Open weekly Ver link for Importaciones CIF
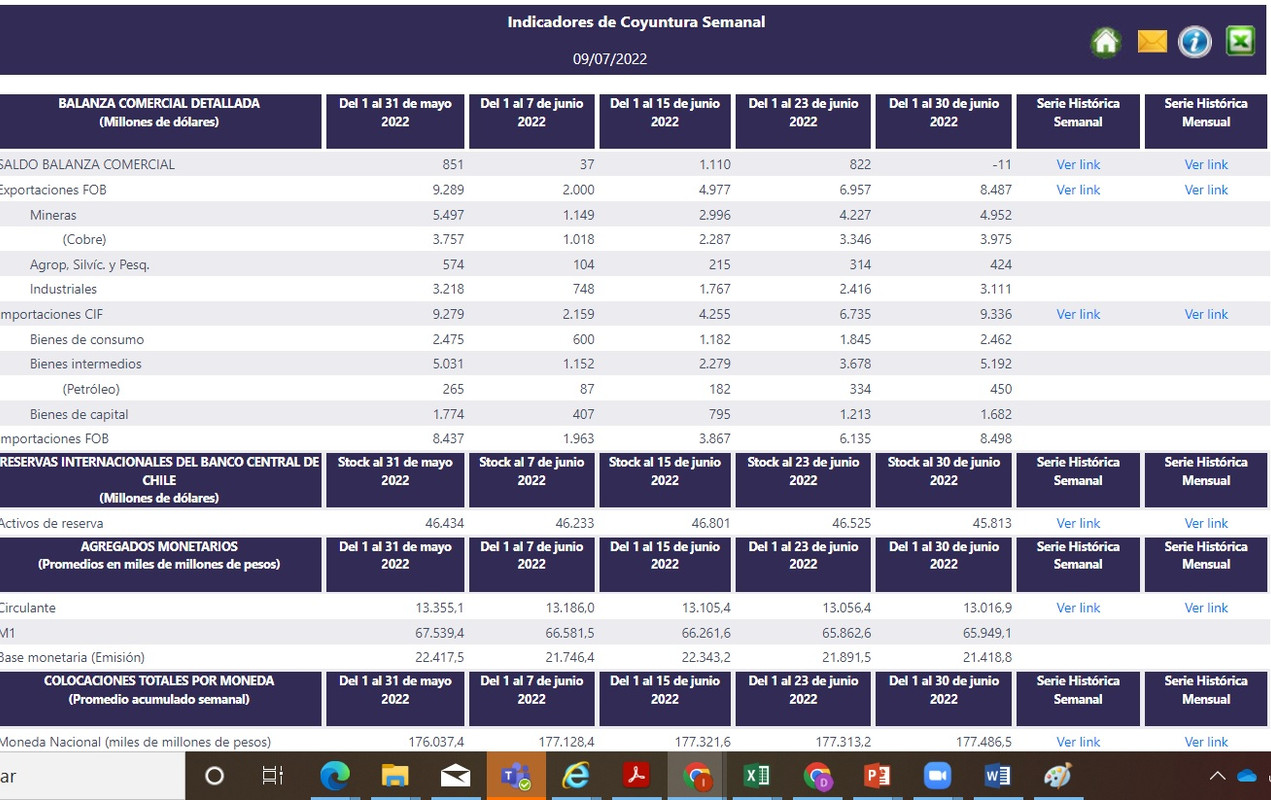 pyautogui.click(x=1078, y=314)
